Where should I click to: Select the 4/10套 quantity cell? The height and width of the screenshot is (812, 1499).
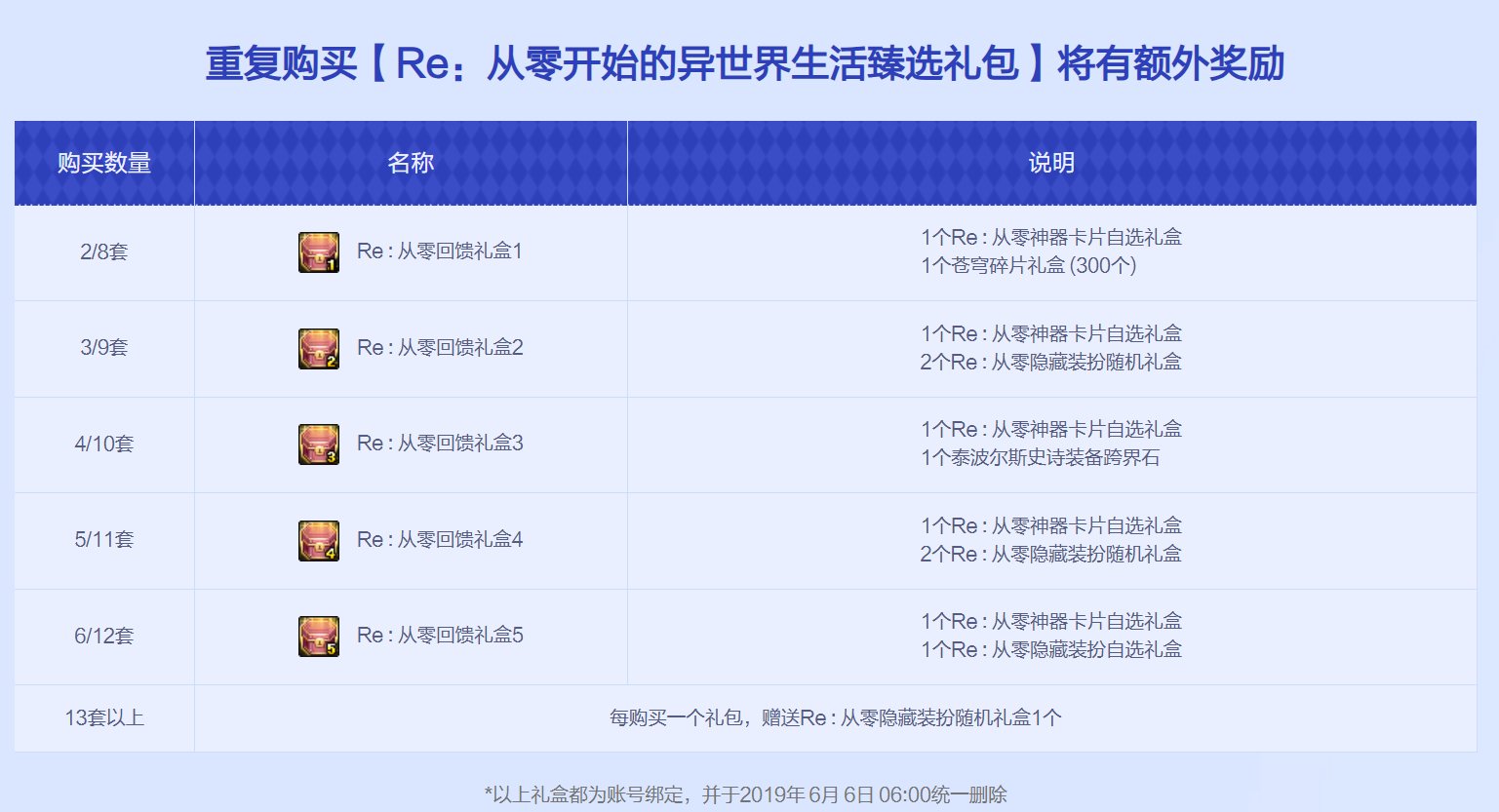click(104, 445)
